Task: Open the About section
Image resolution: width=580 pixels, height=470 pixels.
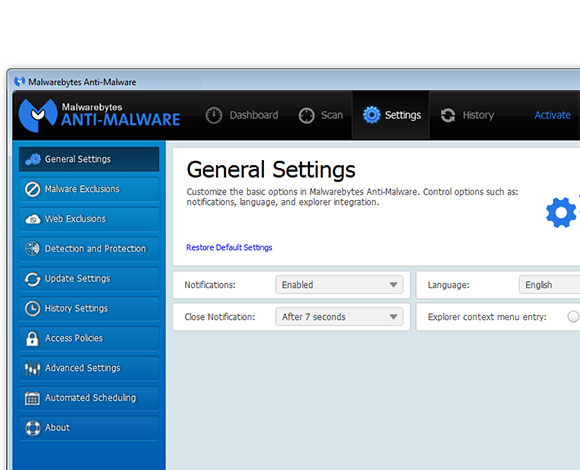Action: coord(89,428)
